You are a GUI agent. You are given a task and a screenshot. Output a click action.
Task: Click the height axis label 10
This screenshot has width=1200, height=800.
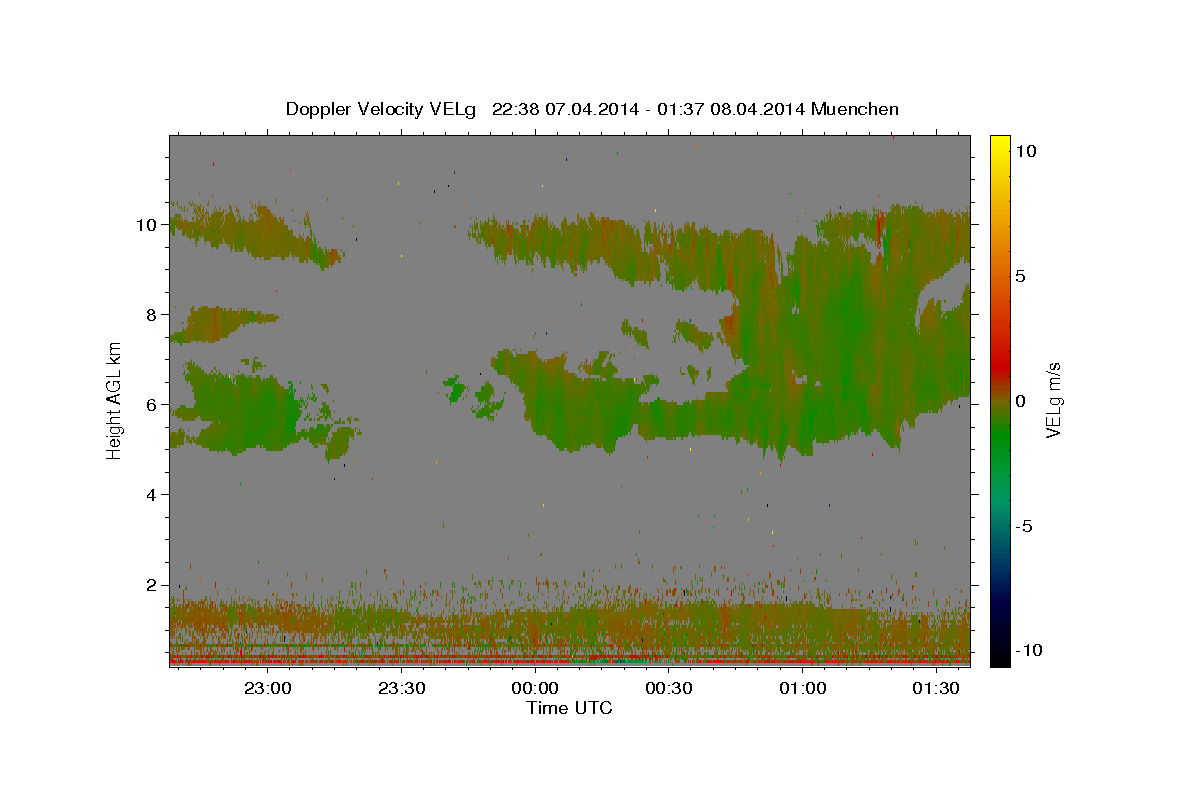point(148,224)
